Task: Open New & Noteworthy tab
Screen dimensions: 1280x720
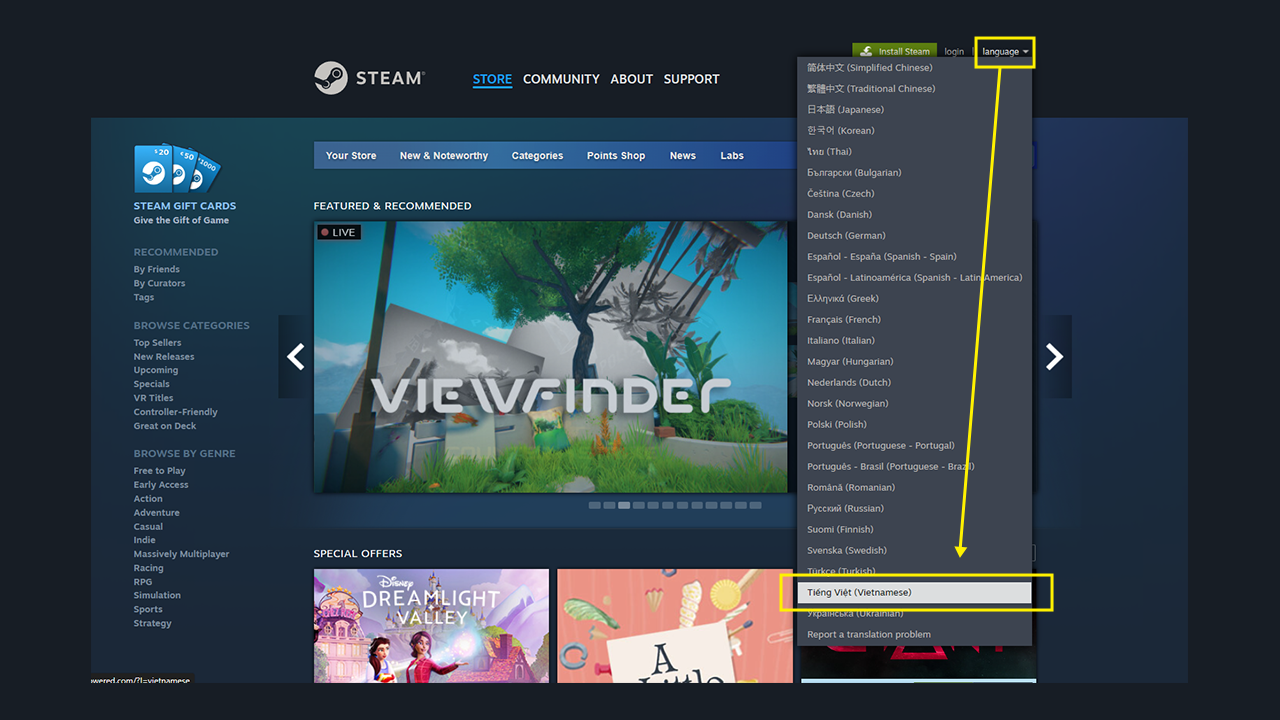Action: coord(444,156)
